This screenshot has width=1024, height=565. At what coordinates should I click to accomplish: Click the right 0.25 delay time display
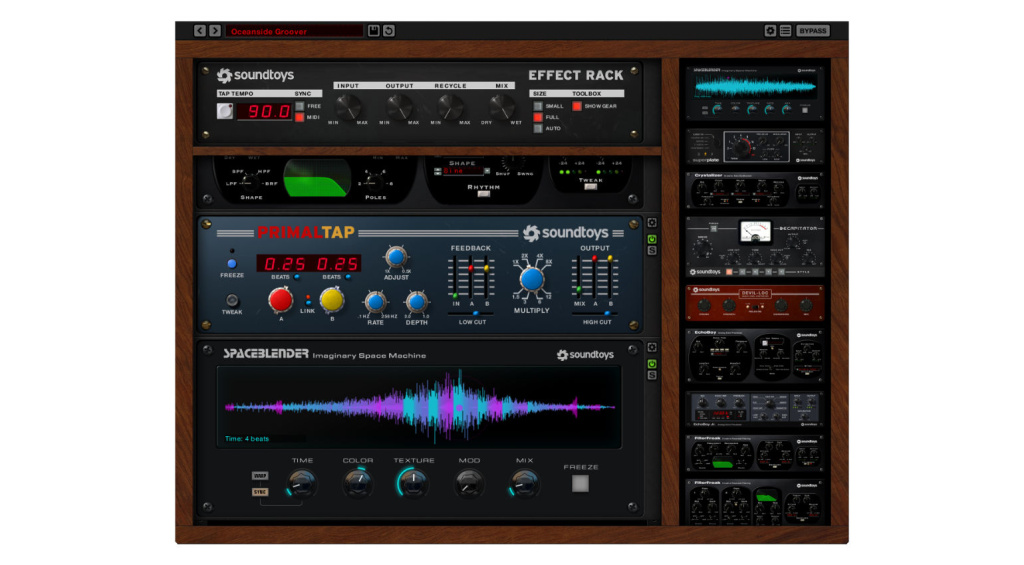(337, 263)
